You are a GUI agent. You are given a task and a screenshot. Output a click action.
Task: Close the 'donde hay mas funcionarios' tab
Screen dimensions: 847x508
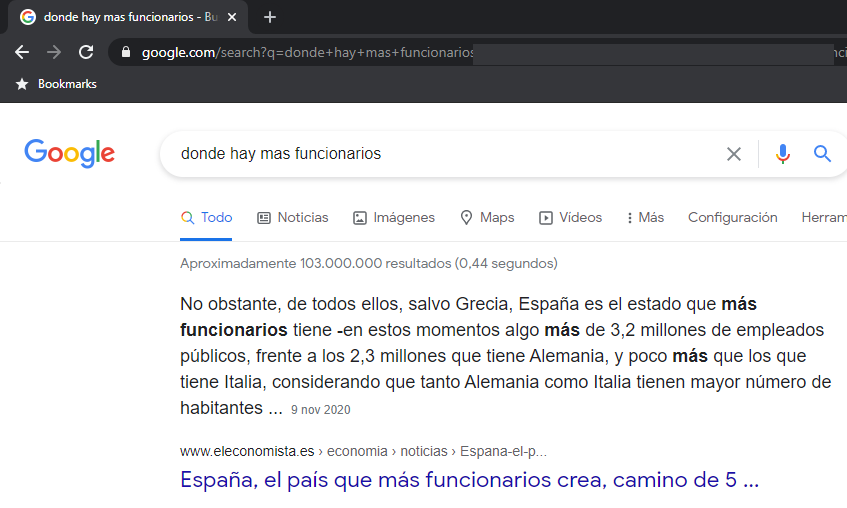pos(232,17)
